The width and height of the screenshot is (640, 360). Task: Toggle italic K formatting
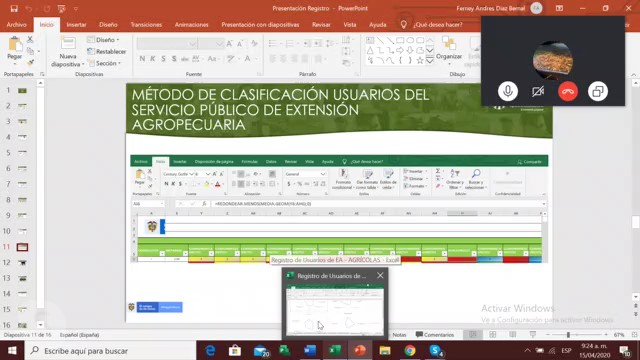[x=153, y=59]
